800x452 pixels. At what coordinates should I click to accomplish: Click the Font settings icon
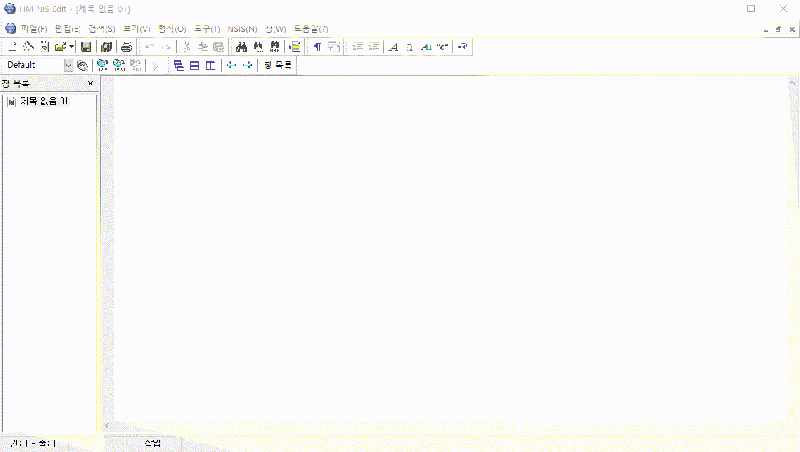coord(393,47)
